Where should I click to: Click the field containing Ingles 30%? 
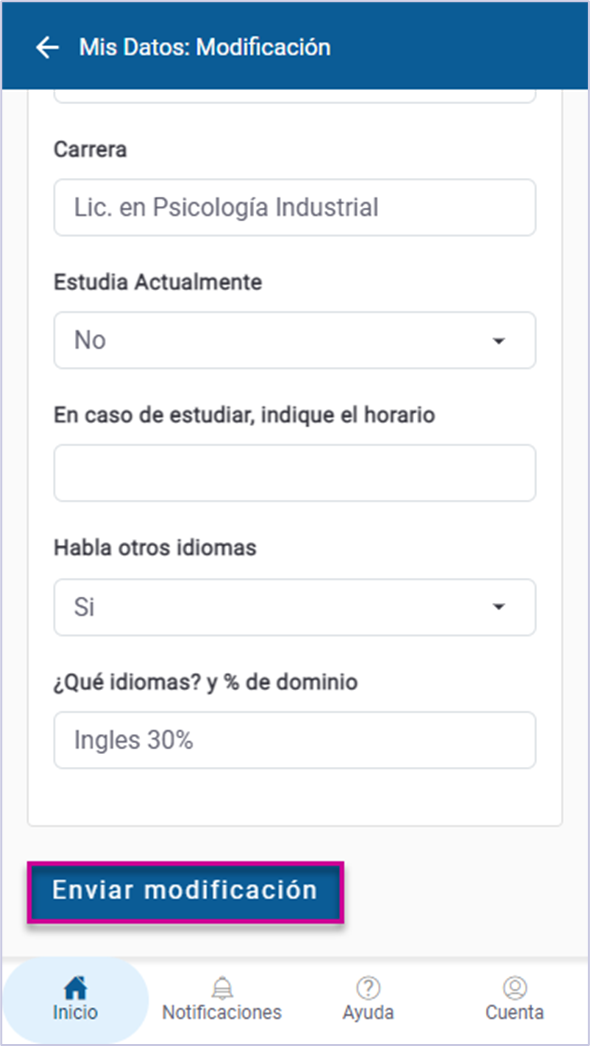(x=294, y=740)
